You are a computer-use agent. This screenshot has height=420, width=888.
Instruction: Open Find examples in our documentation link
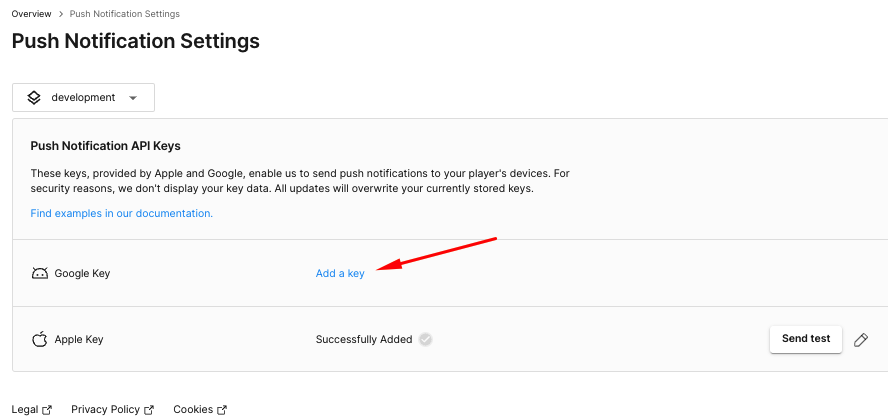(121, 213)
